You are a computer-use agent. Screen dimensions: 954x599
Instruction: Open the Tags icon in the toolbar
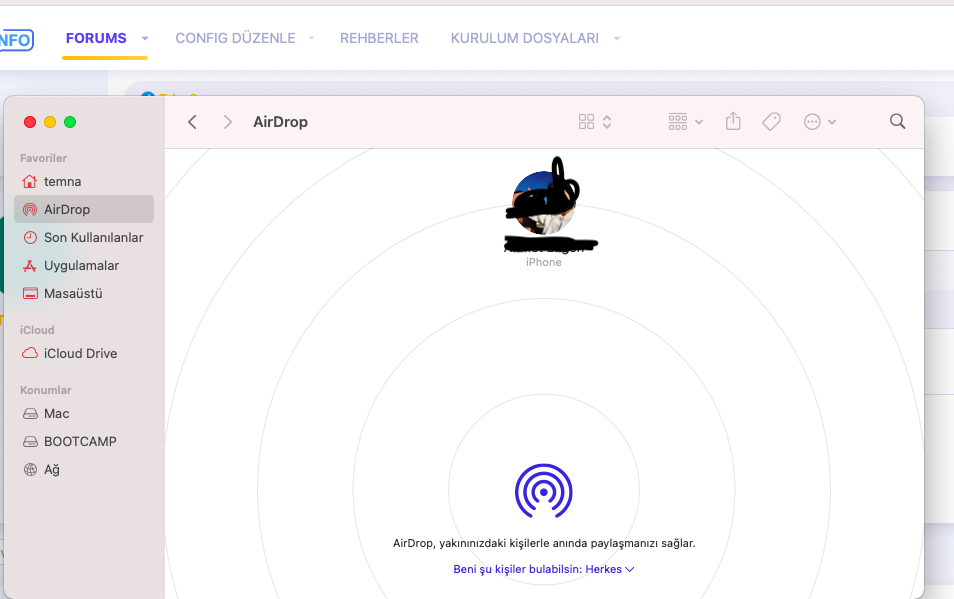point(771,121)
